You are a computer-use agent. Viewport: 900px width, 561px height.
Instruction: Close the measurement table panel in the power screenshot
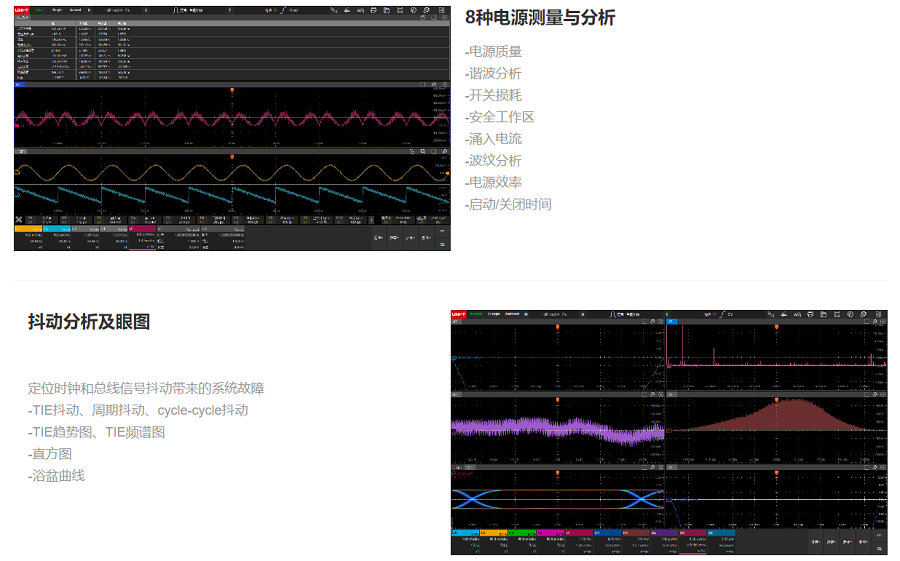point(443,17)
